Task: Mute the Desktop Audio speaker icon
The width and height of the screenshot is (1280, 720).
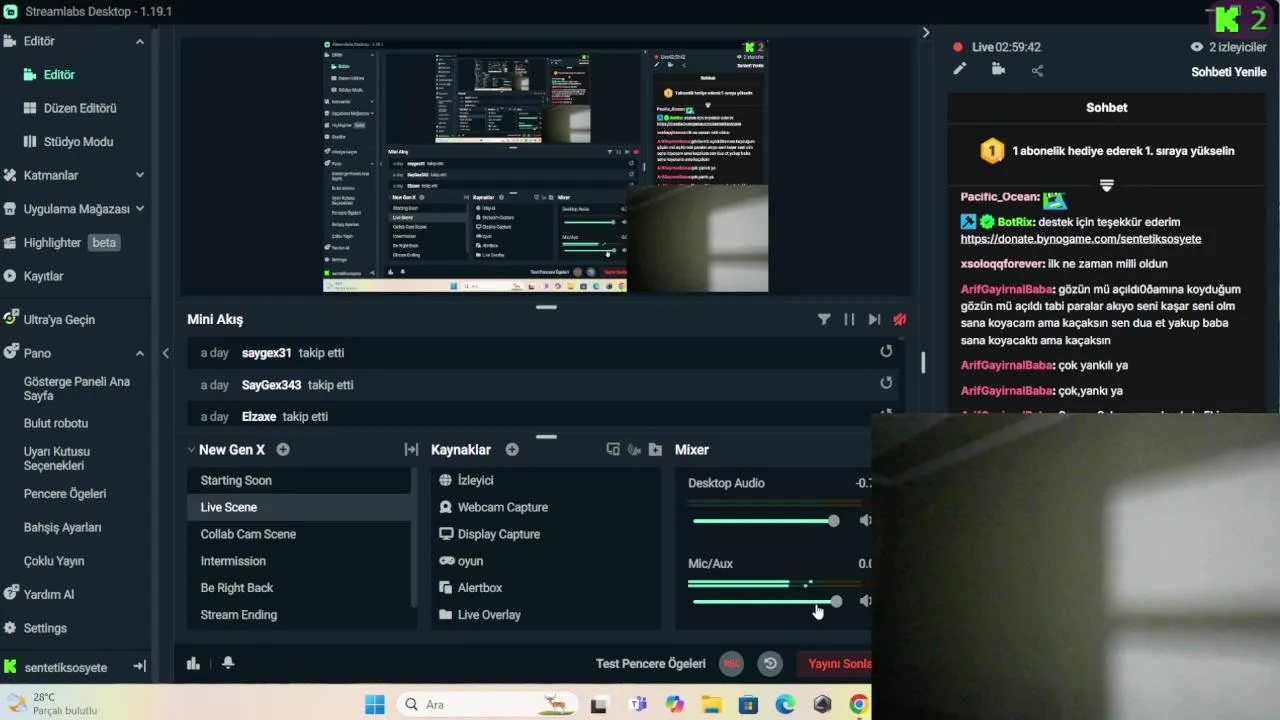Action: (x=865, y=520)
